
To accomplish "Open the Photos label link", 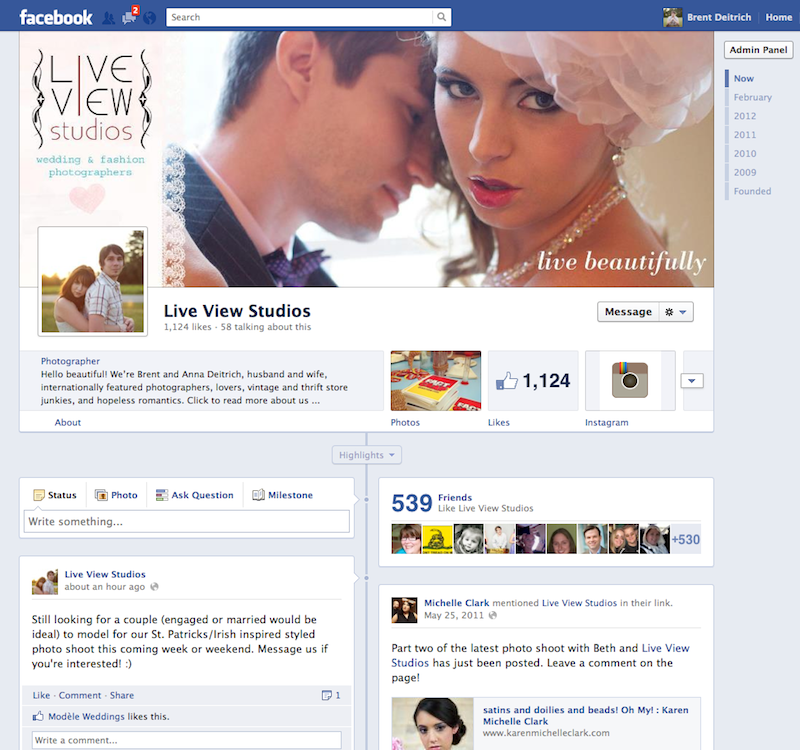I will point(405,422).
